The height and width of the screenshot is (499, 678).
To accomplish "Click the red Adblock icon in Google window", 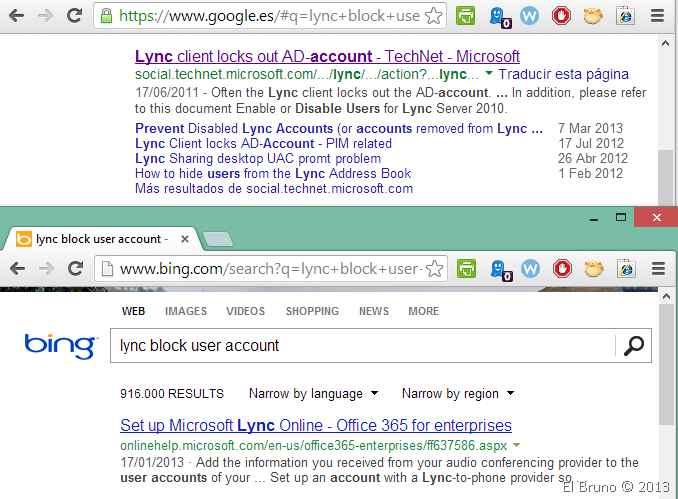I will click(x=562, y=16).
